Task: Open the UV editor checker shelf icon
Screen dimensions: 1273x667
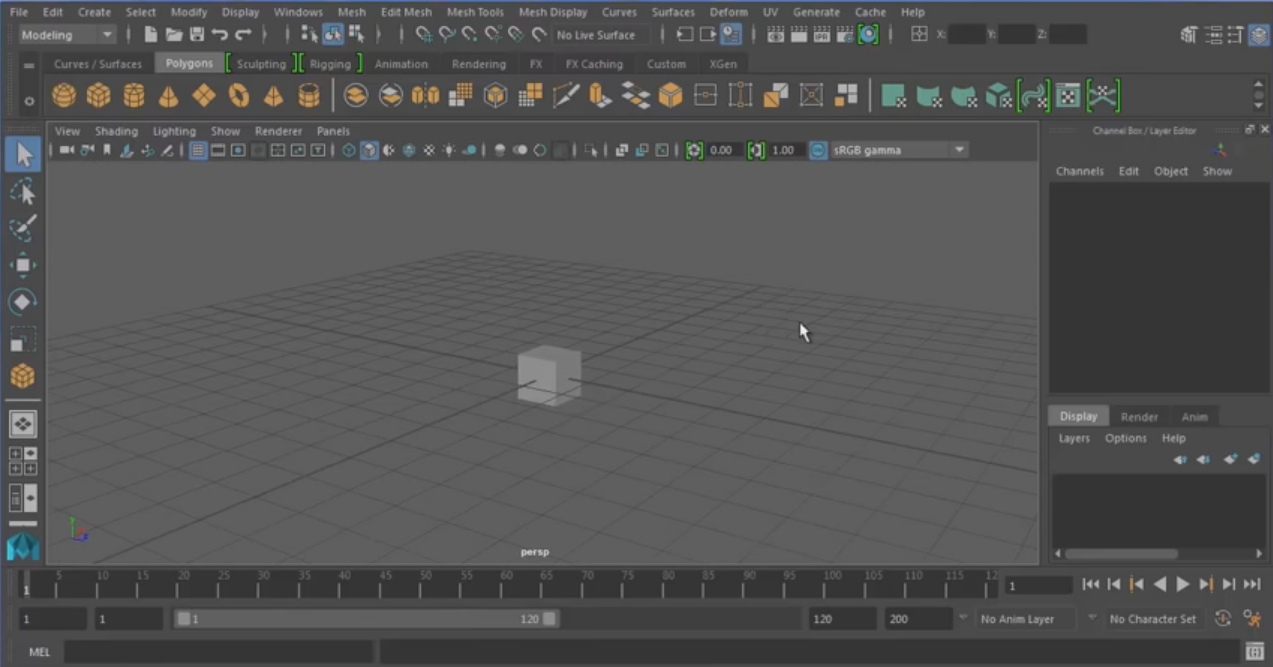Action: tap(1068, 96)
